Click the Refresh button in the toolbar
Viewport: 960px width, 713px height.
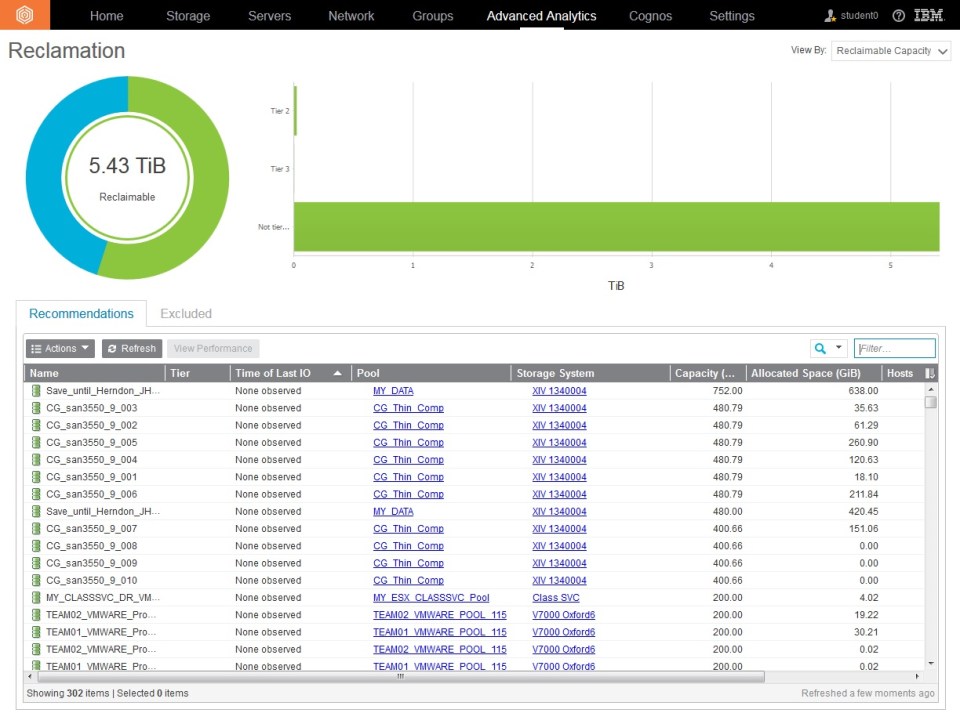(131, 348)
